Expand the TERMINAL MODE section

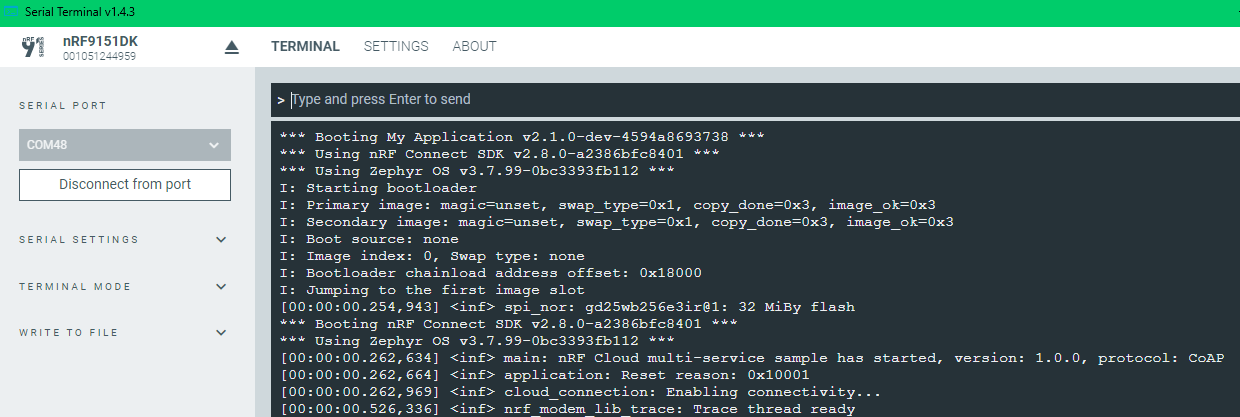[x=125, y=286]
